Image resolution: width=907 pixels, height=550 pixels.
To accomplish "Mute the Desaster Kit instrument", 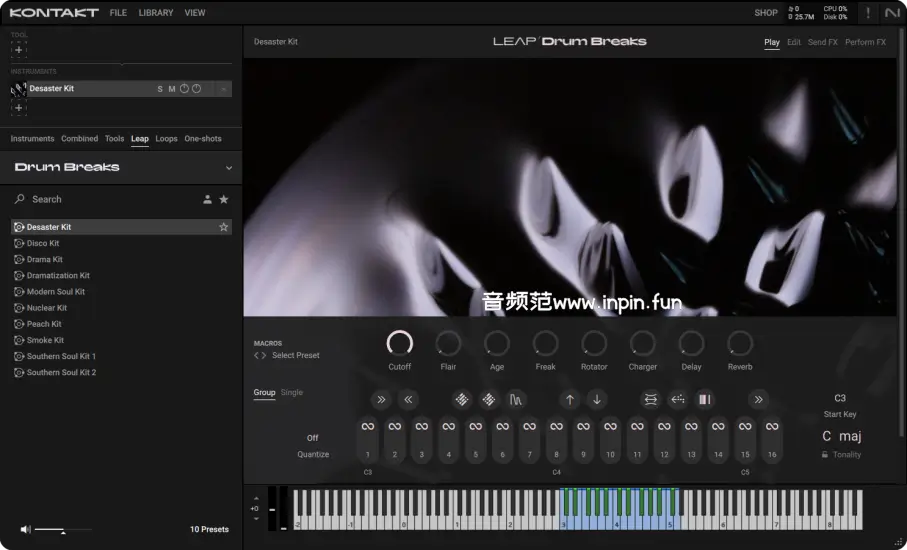I will (x=172, y=89).
